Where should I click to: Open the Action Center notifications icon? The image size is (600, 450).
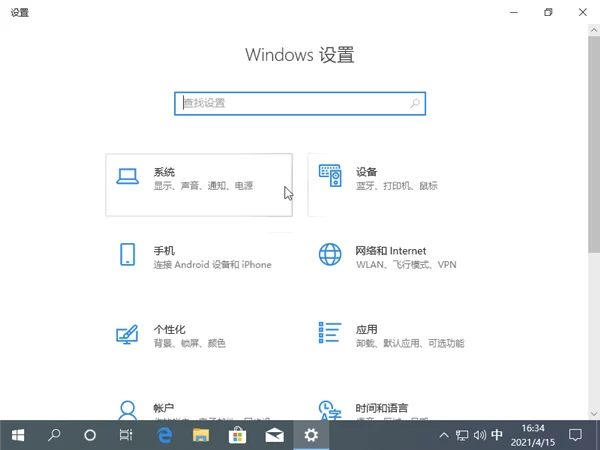tap(575, 435)
